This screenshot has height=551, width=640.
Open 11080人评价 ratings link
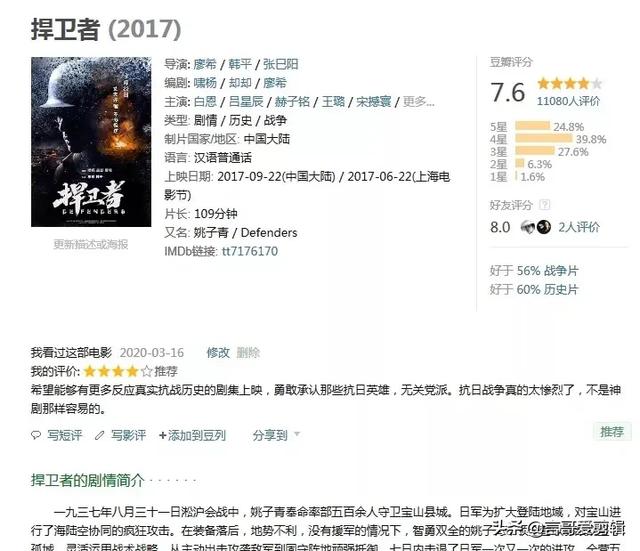click(568, 101)
